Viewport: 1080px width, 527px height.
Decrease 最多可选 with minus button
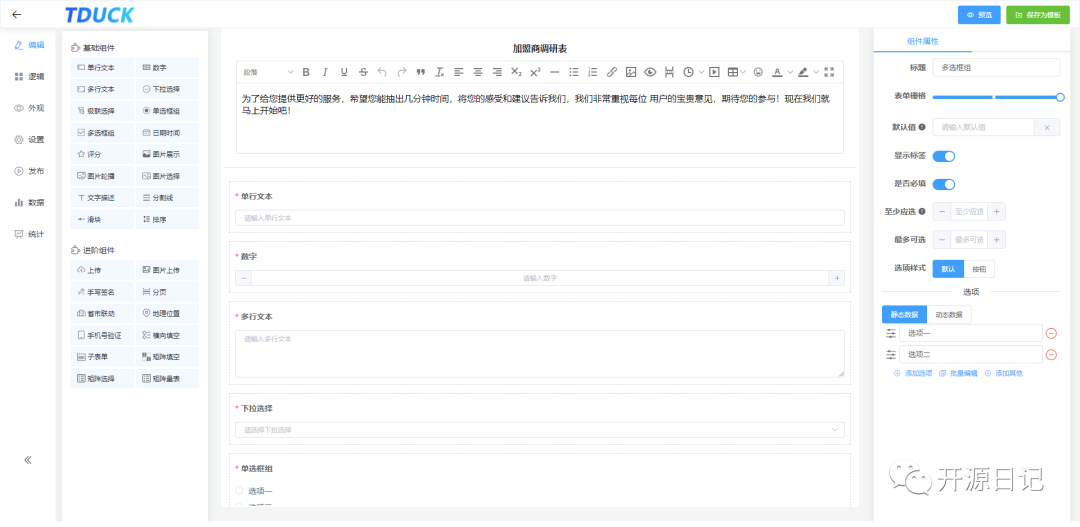pos(942,240)
